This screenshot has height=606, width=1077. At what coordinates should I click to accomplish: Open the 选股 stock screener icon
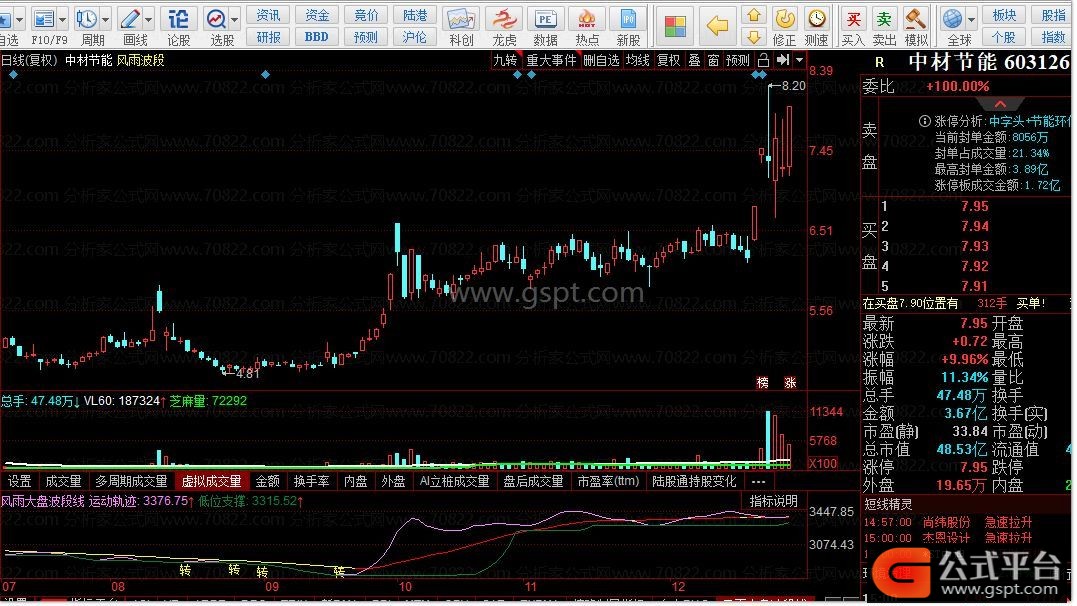coord(216,19)
